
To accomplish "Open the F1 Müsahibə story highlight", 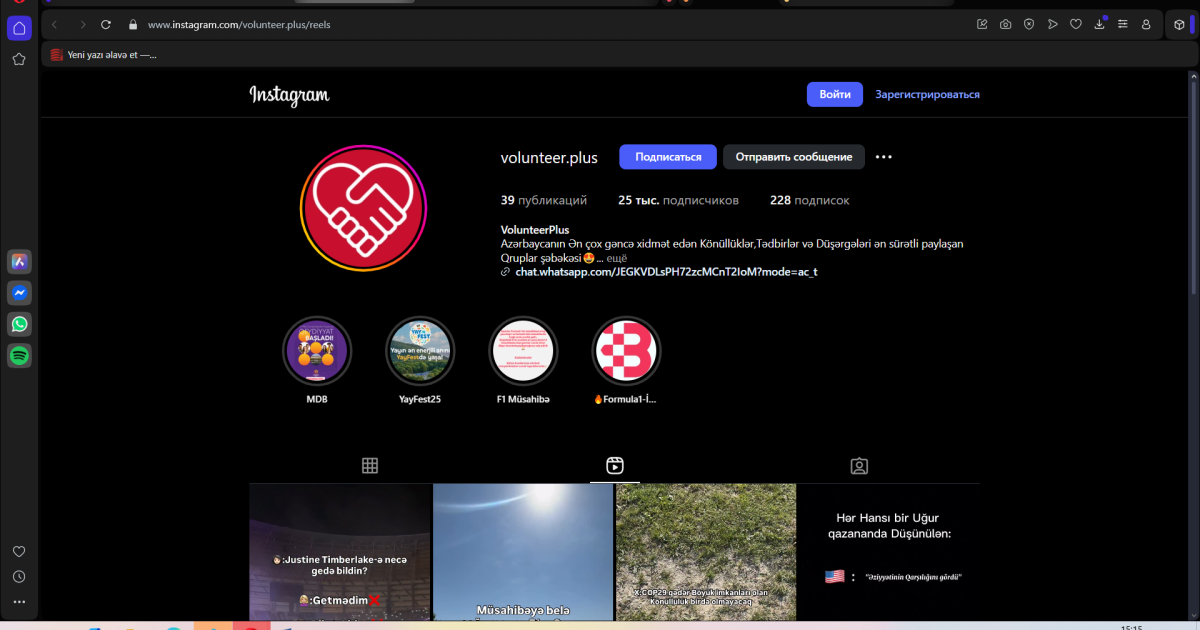I will 523,351.
